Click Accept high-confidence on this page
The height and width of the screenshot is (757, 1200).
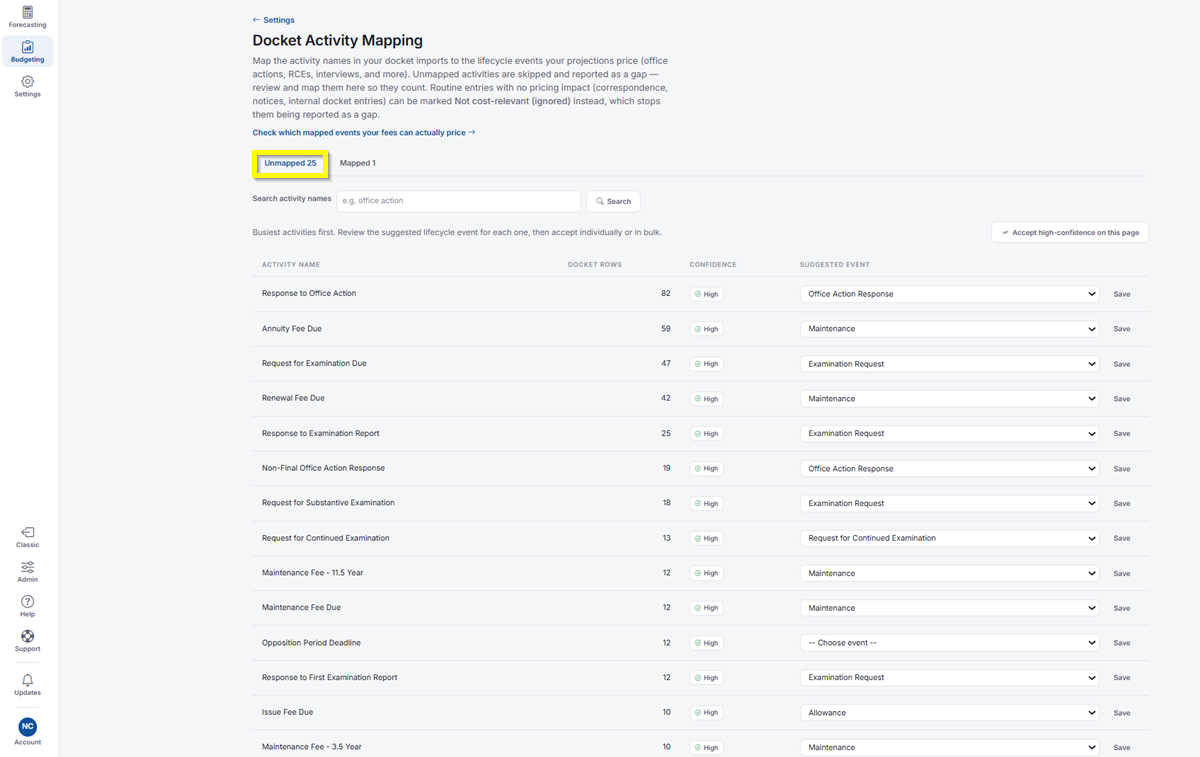tap(1070, 232)
